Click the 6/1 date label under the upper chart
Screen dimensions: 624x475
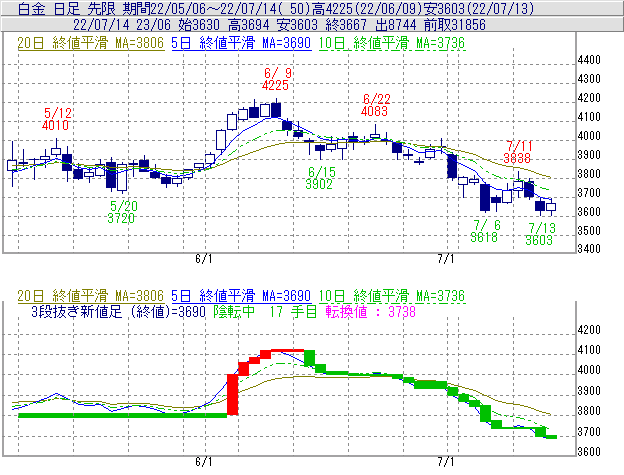[203, 259]
